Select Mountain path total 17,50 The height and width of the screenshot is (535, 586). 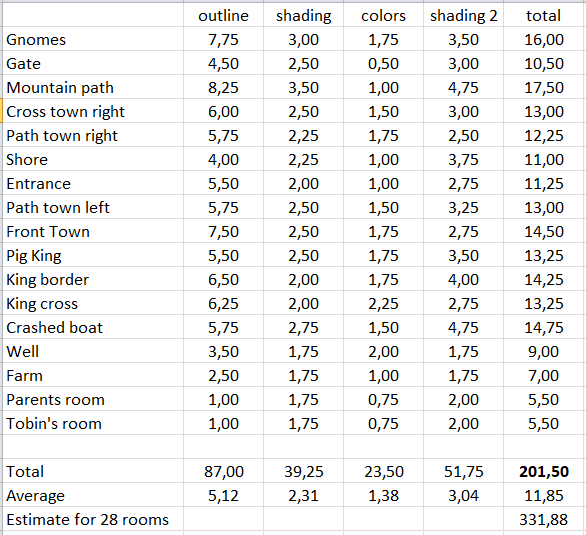pos(544,87)
